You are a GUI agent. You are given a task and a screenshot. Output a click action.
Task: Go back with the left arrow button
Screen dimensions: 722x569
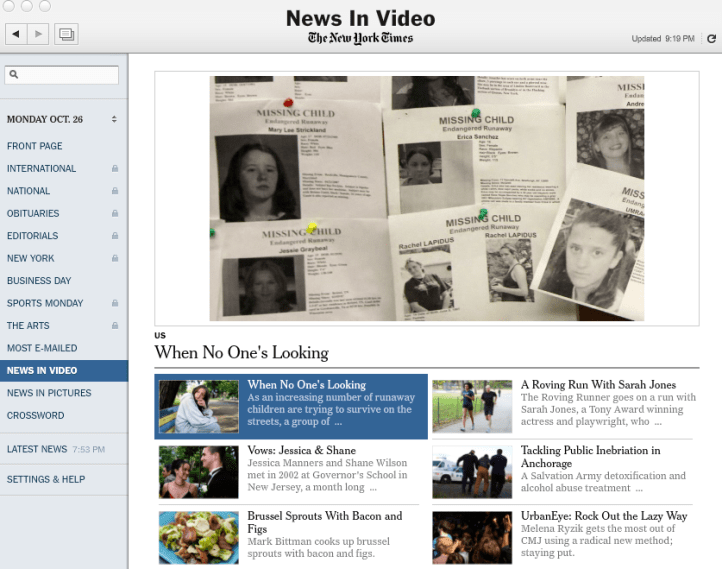pos(16,34)
